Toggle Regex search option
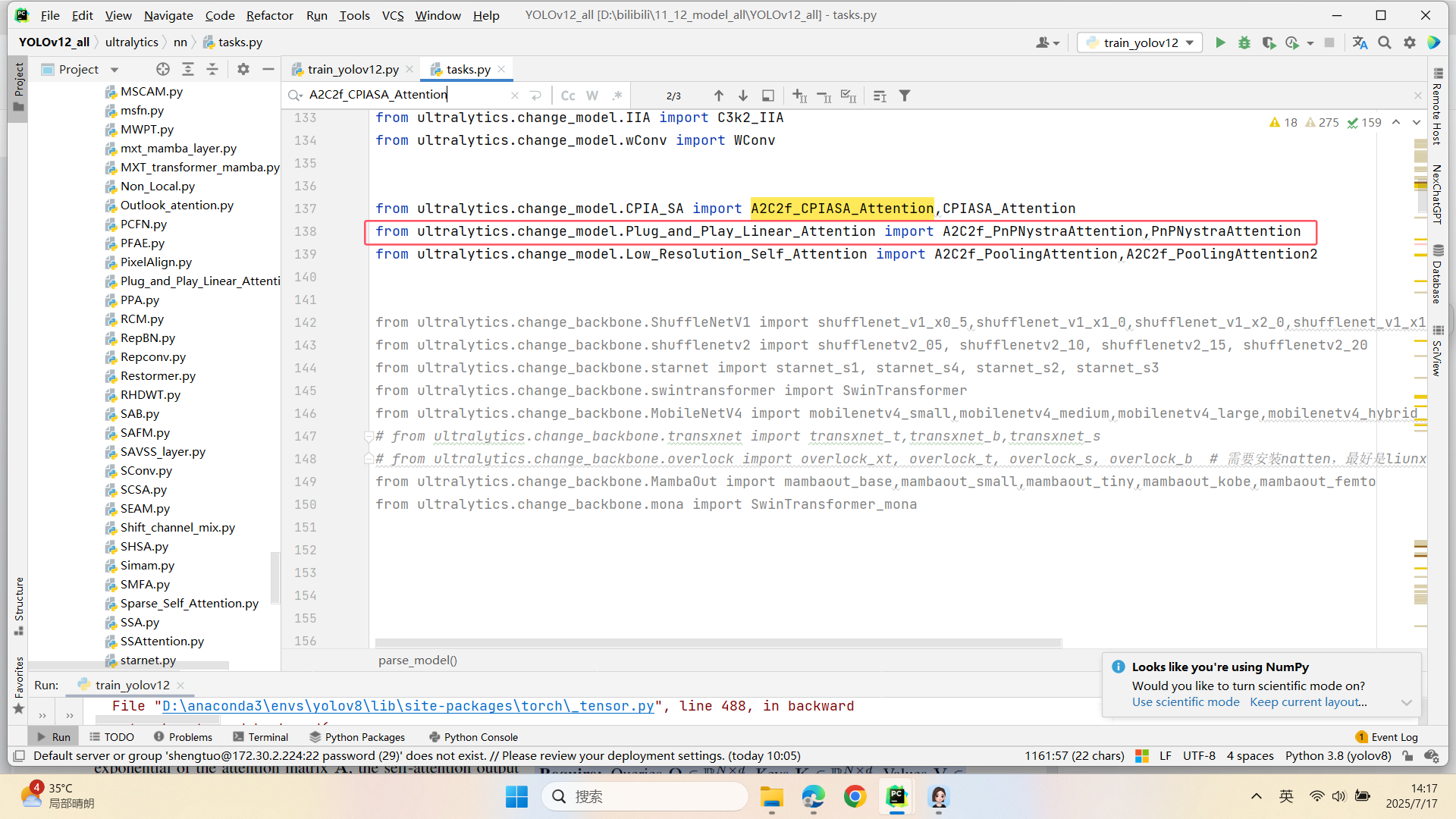The height and width of the screenshot is (819, 1456). pyautogui.click(x=617, y=96)
